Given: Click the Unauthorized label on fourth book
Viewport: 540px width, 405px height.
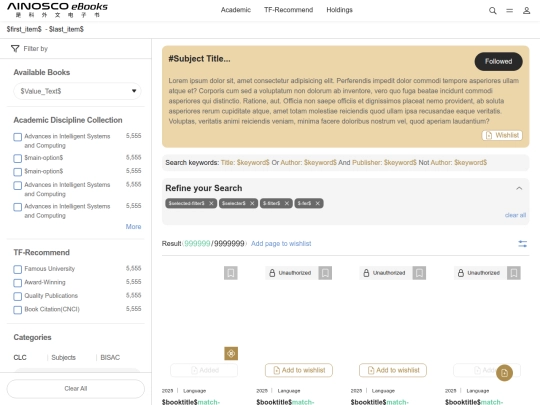Looking at the screenshot, I should [483, 273].
